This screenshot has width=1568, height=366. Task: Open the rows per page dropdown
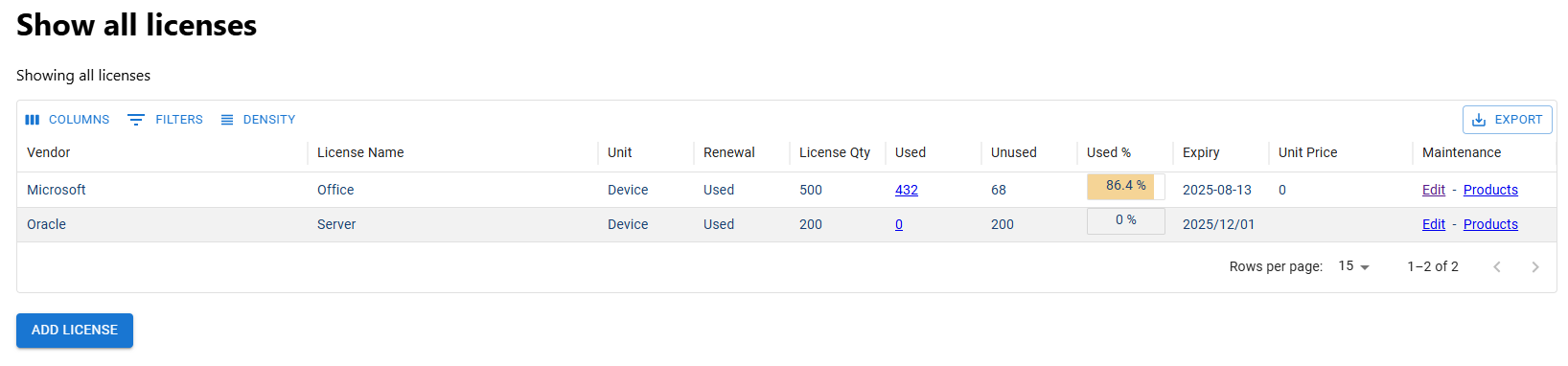1354,266
